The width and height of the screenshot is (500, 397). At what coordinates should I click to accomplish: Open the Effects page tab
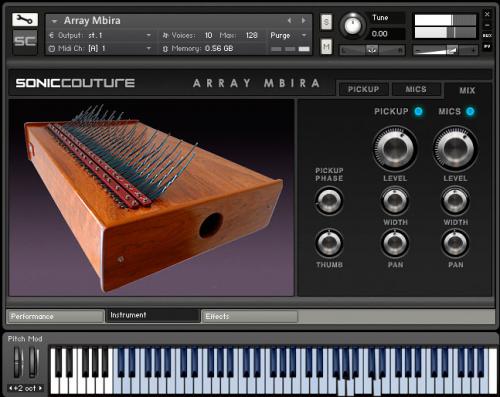pyautogui.click(x=249, y=316)
